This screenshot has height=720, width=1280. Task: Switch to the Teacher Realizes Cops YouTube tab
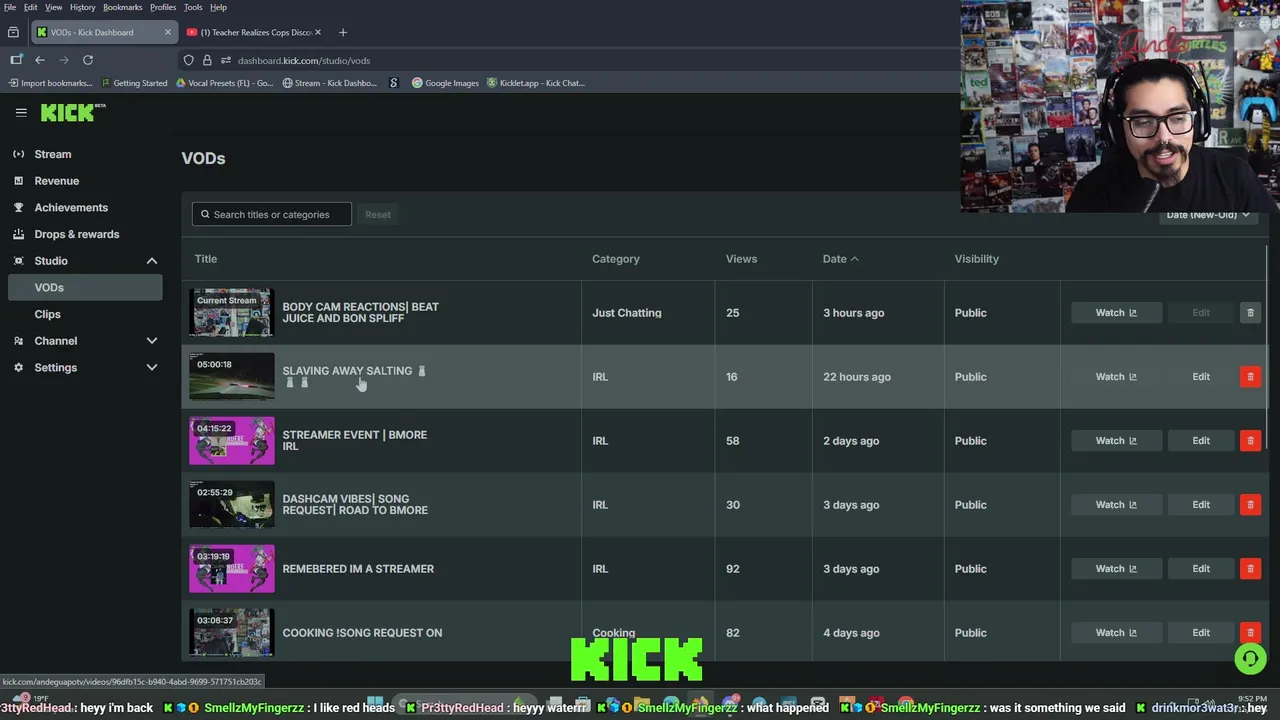pos(254,32)
